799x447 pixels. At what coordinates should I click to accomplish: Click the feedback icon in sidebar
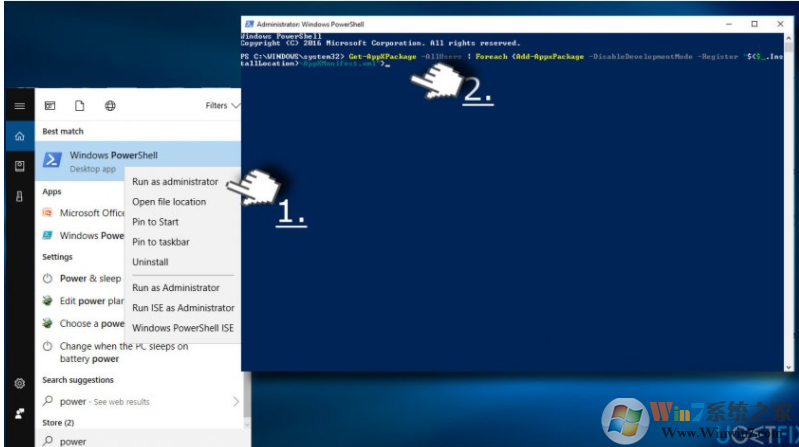click(19, 411)
